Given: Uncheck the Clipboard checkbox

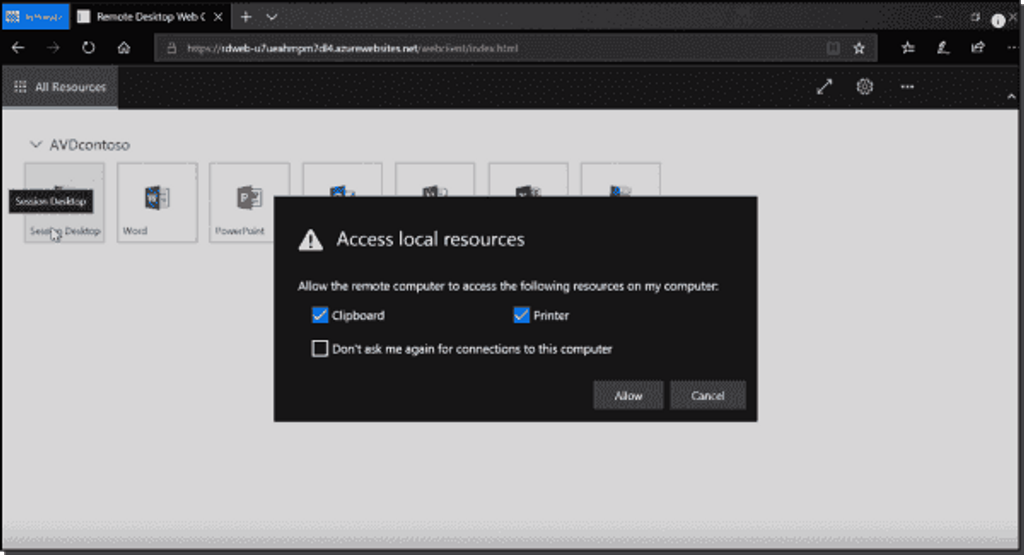Looking at the screenshot, I should [x=320, y=316].
